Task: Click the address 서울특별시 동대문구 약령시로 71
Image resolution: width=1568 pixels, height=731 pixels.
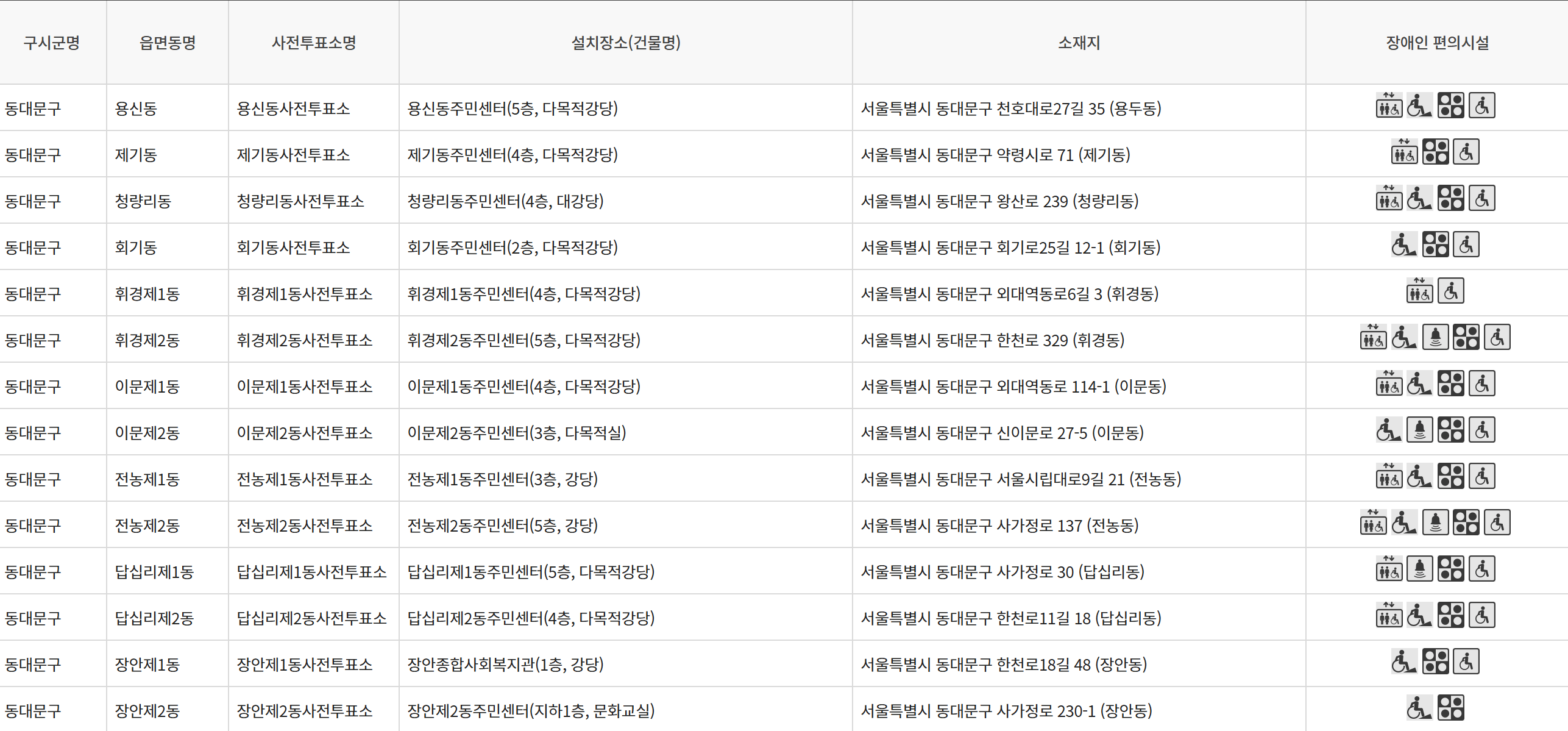Action: (995, 155)
